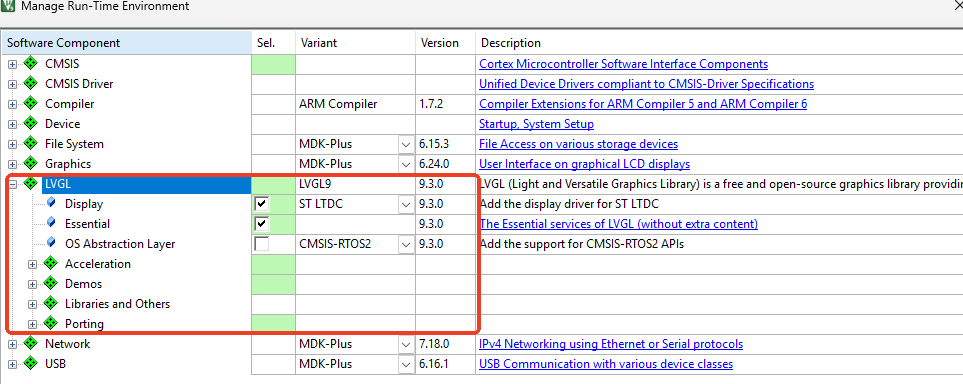The image size is (963, 384).
Task: Click the blue component icon next to Display
Action: click(x=51, y=203)
